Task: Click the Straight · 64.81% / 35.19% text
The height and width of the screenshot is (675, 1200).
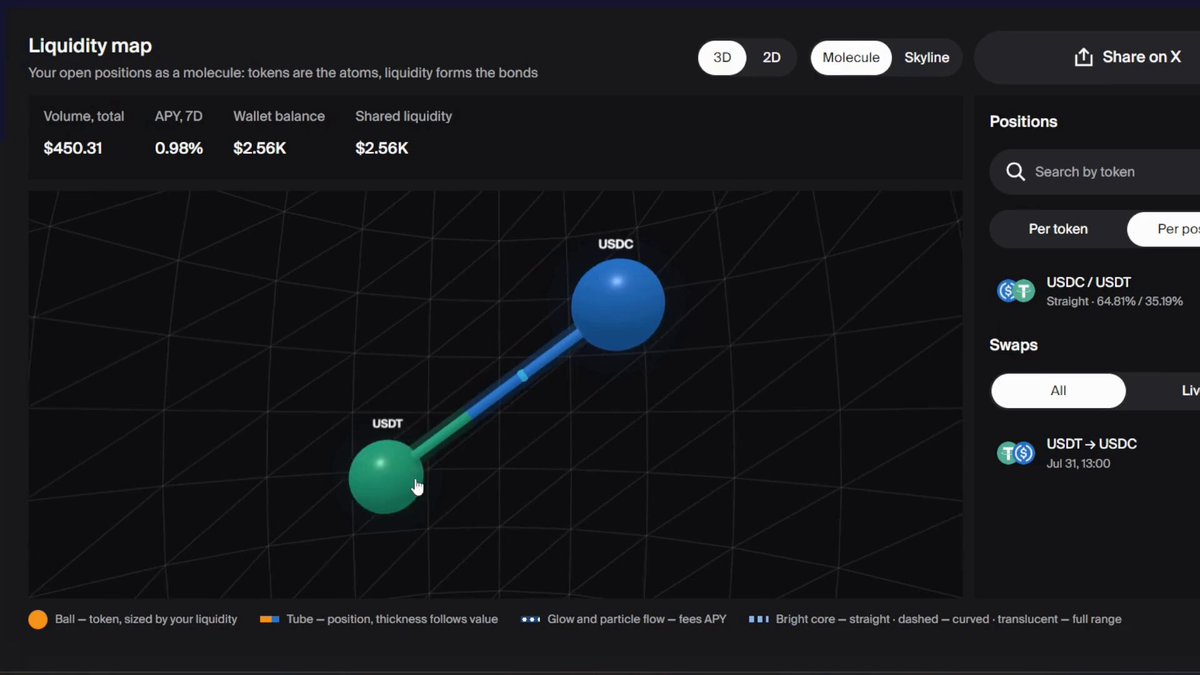Action: coord(1114,301)
